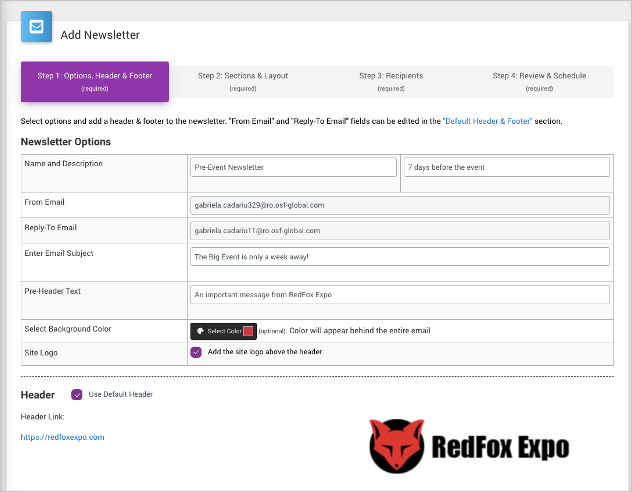Click the From Email field
Image resolution: width=632 pixels, height=492 pixels.
(399, 205)
